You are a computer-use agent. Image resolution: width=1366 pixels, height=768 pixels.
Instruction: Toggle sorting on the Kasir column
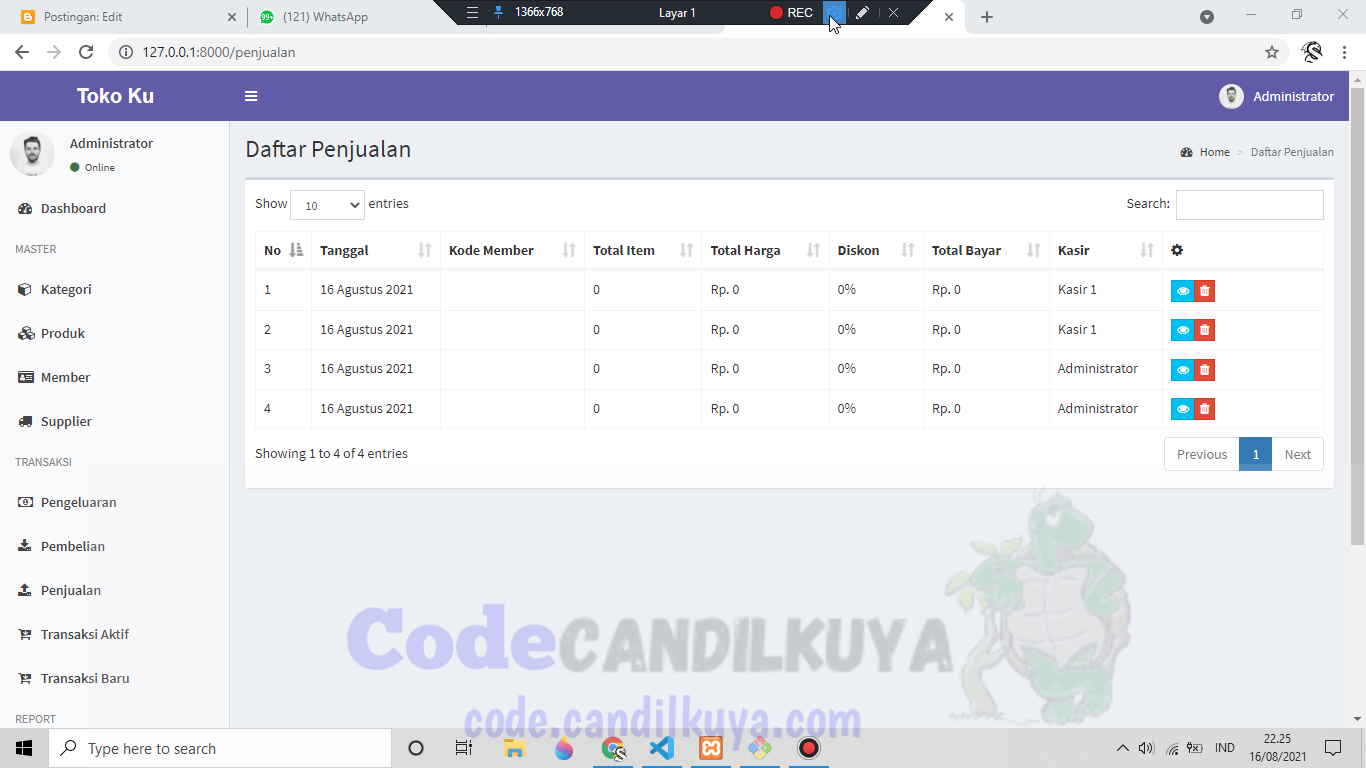coord(1073,250)
